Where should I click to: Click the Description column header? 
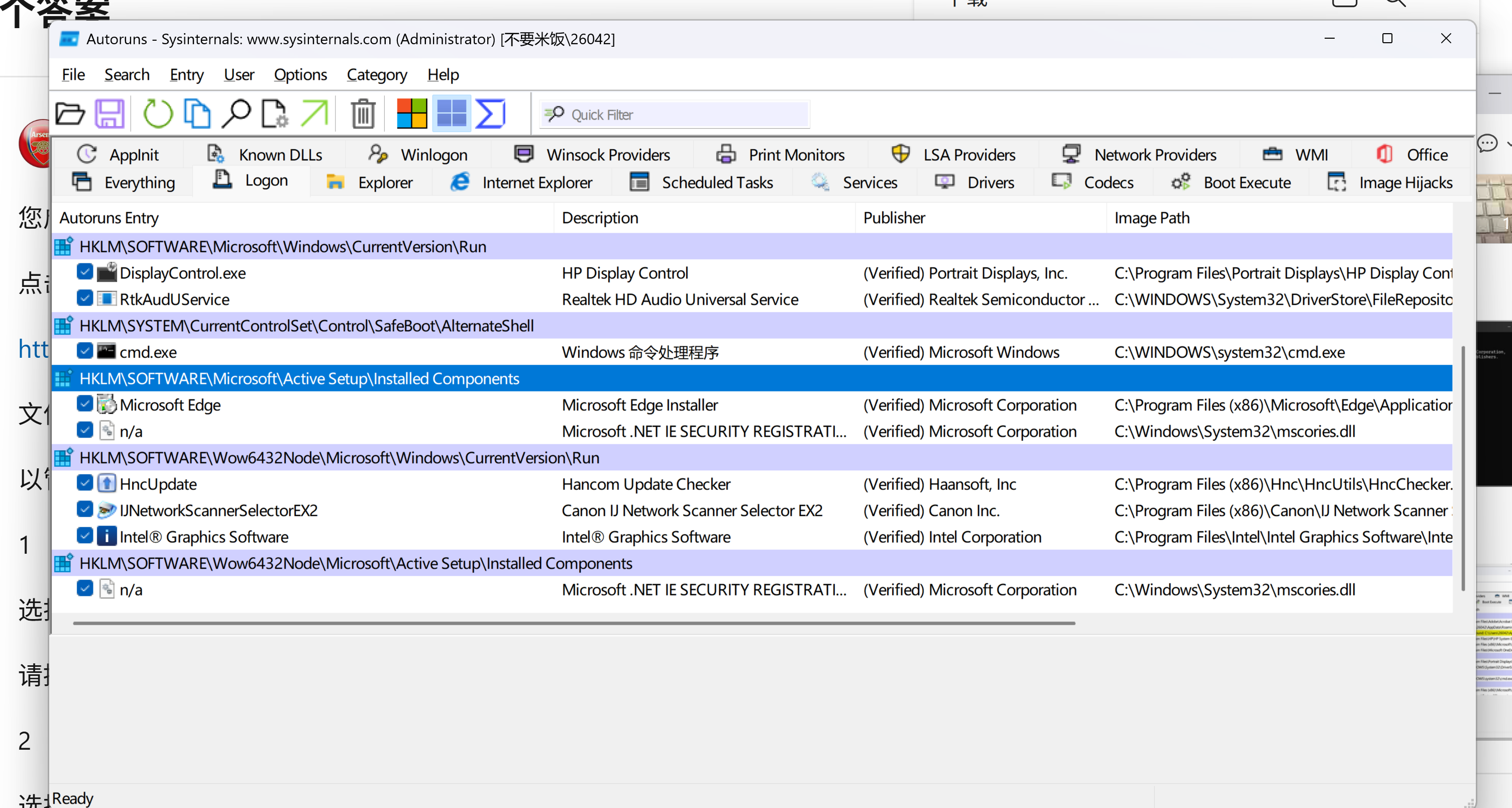(x=704, y=218)
